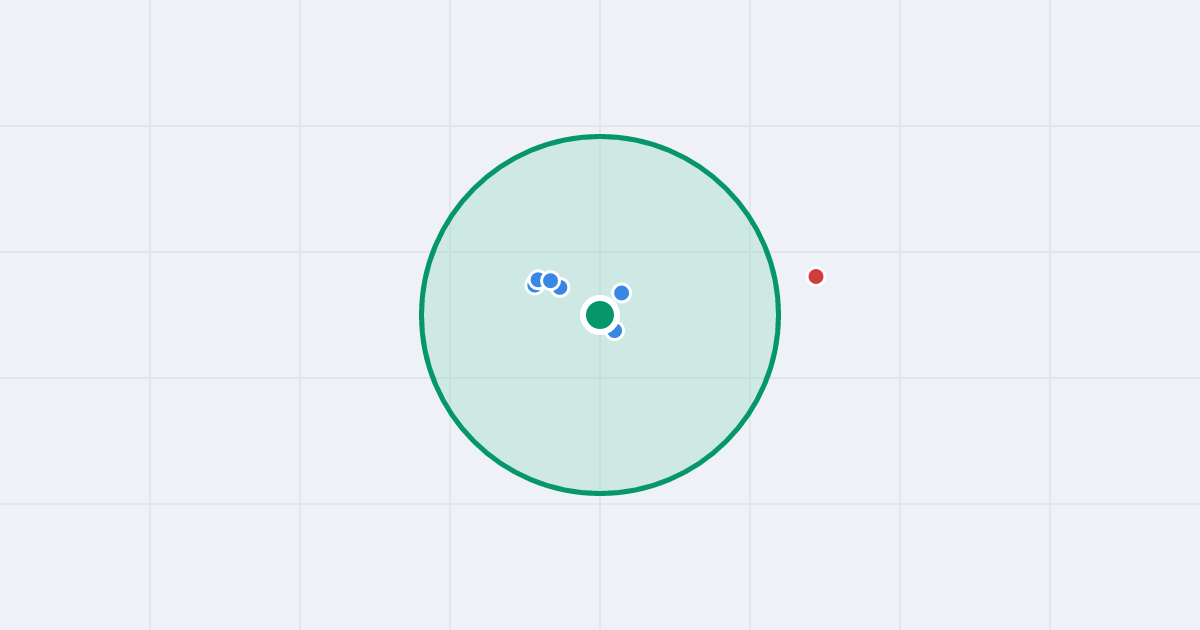Select the large green center marker

click(x=600, y=315)
